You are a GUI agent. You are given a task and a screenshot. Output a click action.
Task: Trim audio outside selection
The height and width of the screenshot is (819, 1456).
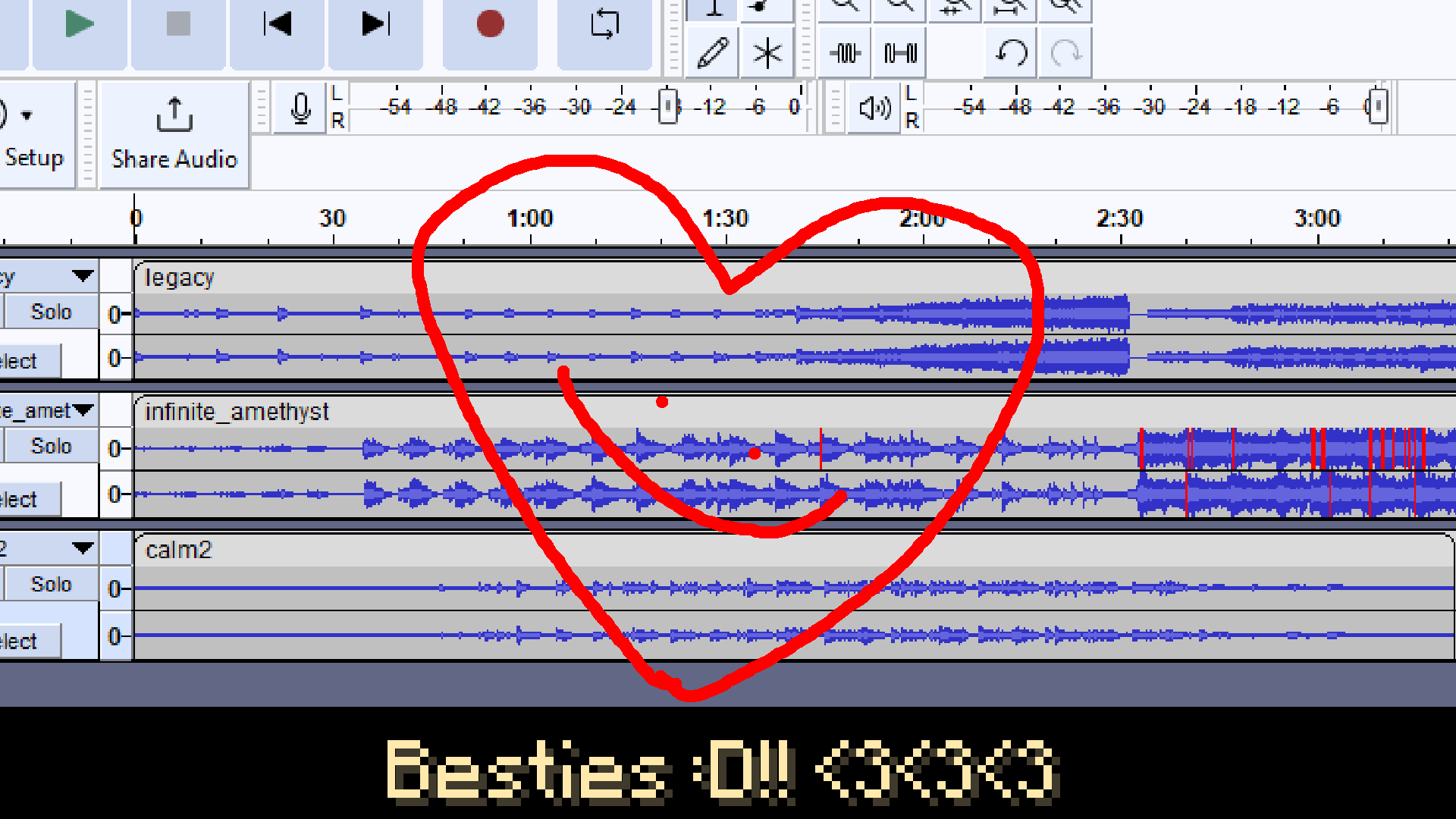[x=845, y=53]
